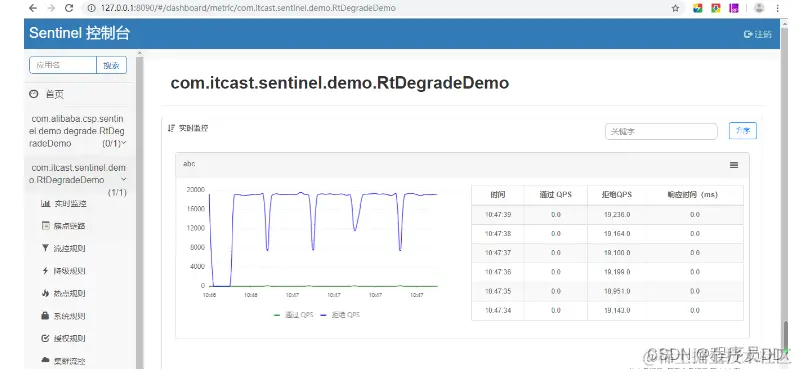Click the 10:47:39 time cell
Viewport: 798px width, 372px height.
pos(498,215)
